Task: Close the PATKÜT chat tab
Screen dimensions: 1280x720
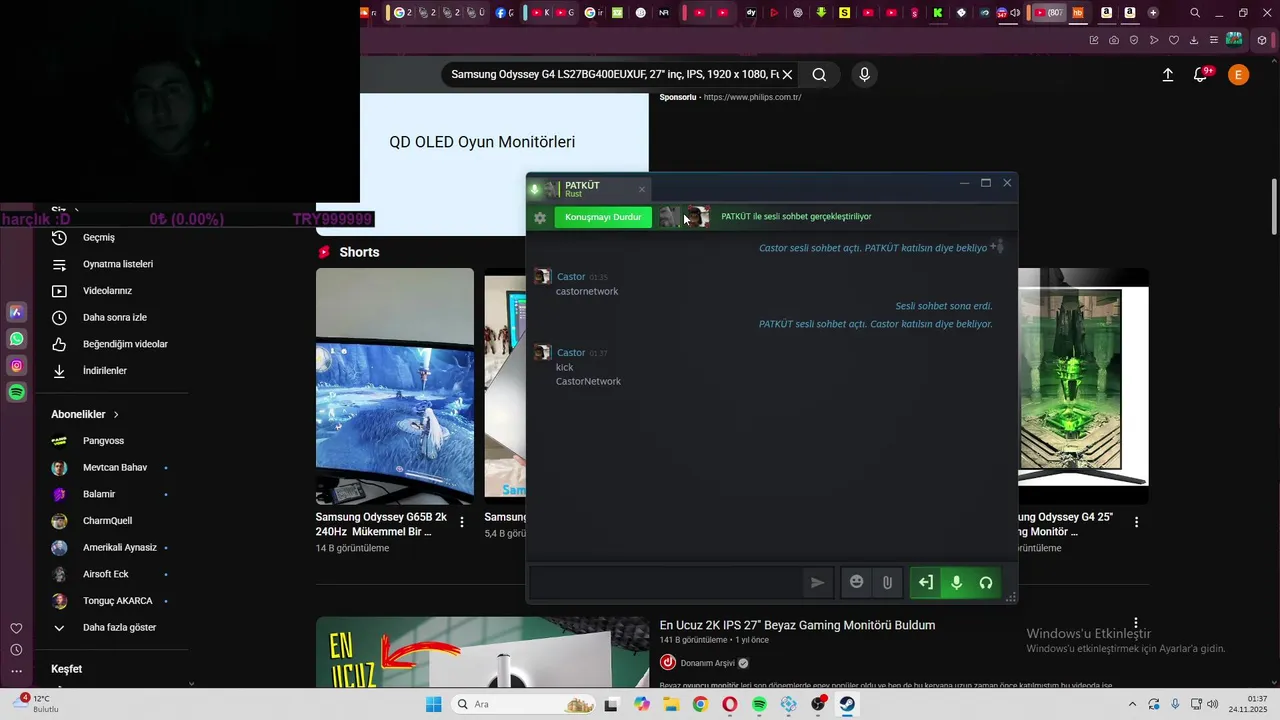Action: coord(642,189)
